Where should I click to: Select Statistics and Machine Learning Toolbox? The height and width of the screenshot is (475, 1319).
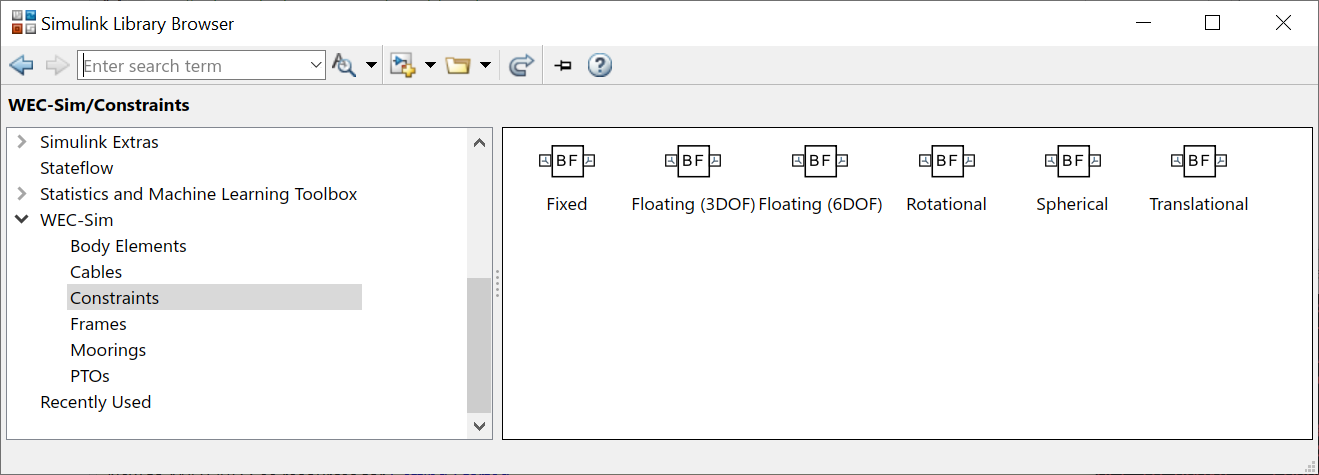[x=198, y=194]
